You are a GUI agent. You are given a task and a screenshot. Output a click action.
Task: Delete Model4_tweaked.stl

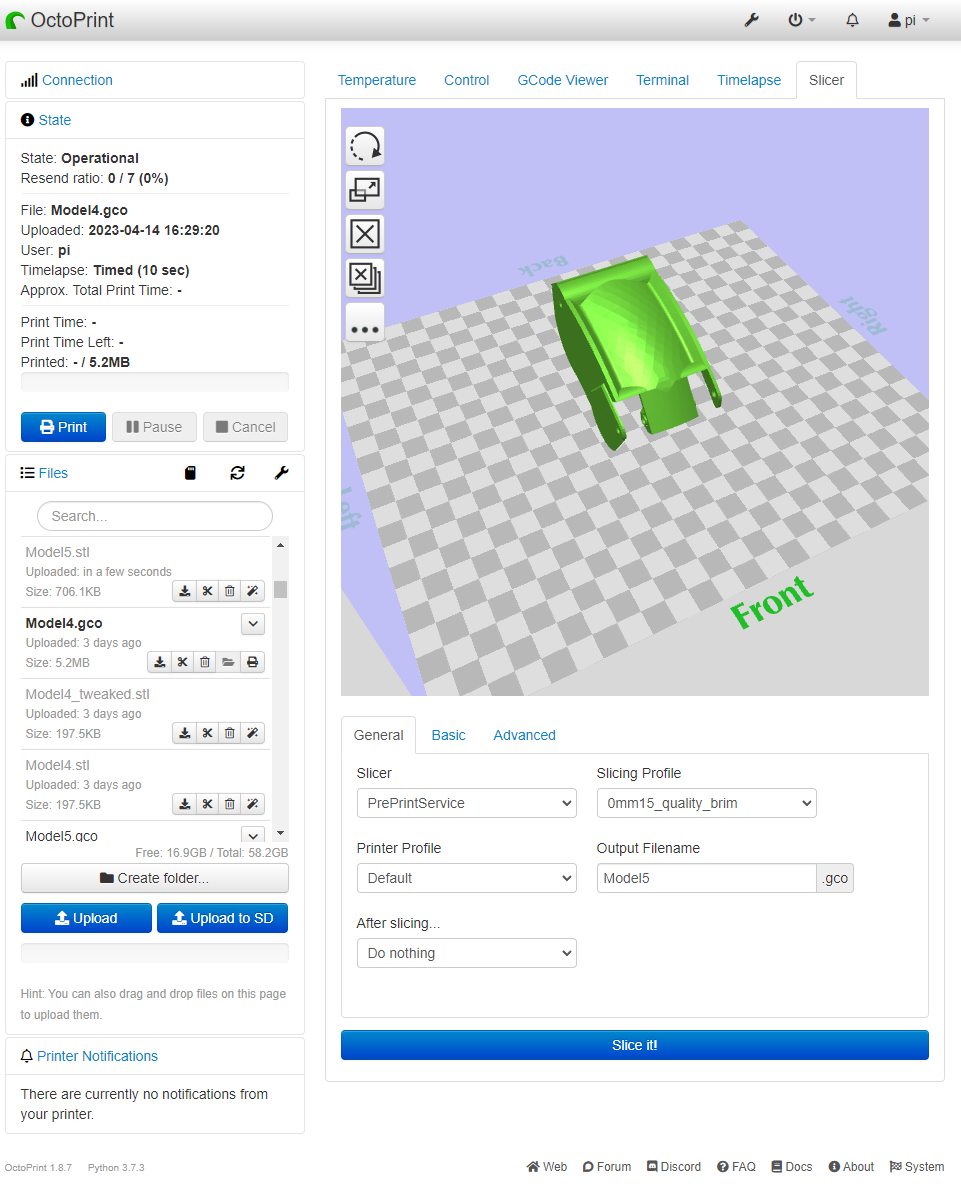click(x=229, y=733)
